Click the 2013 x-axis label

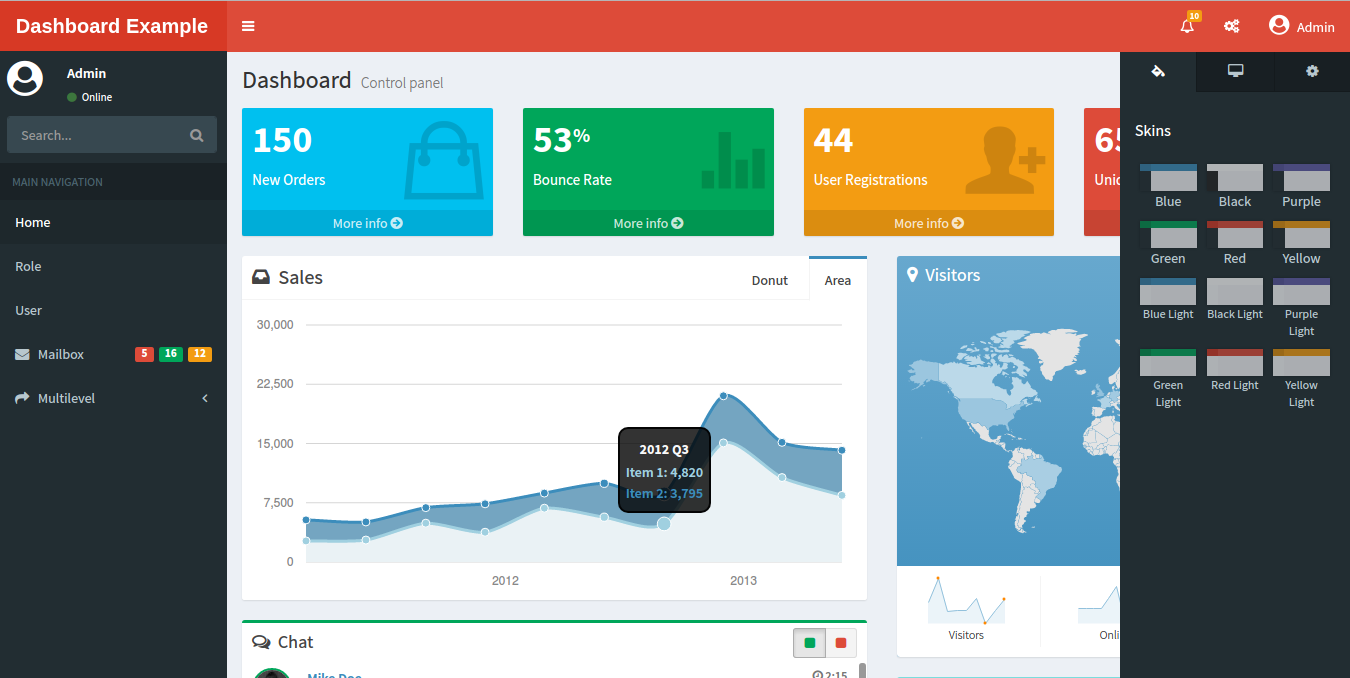743,581
